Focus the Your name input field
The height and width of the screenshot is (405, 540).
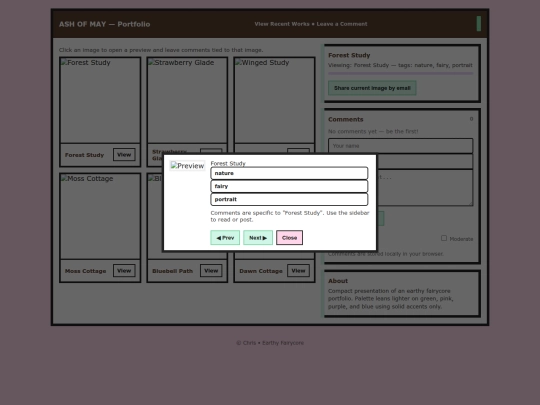pos(401,146)
